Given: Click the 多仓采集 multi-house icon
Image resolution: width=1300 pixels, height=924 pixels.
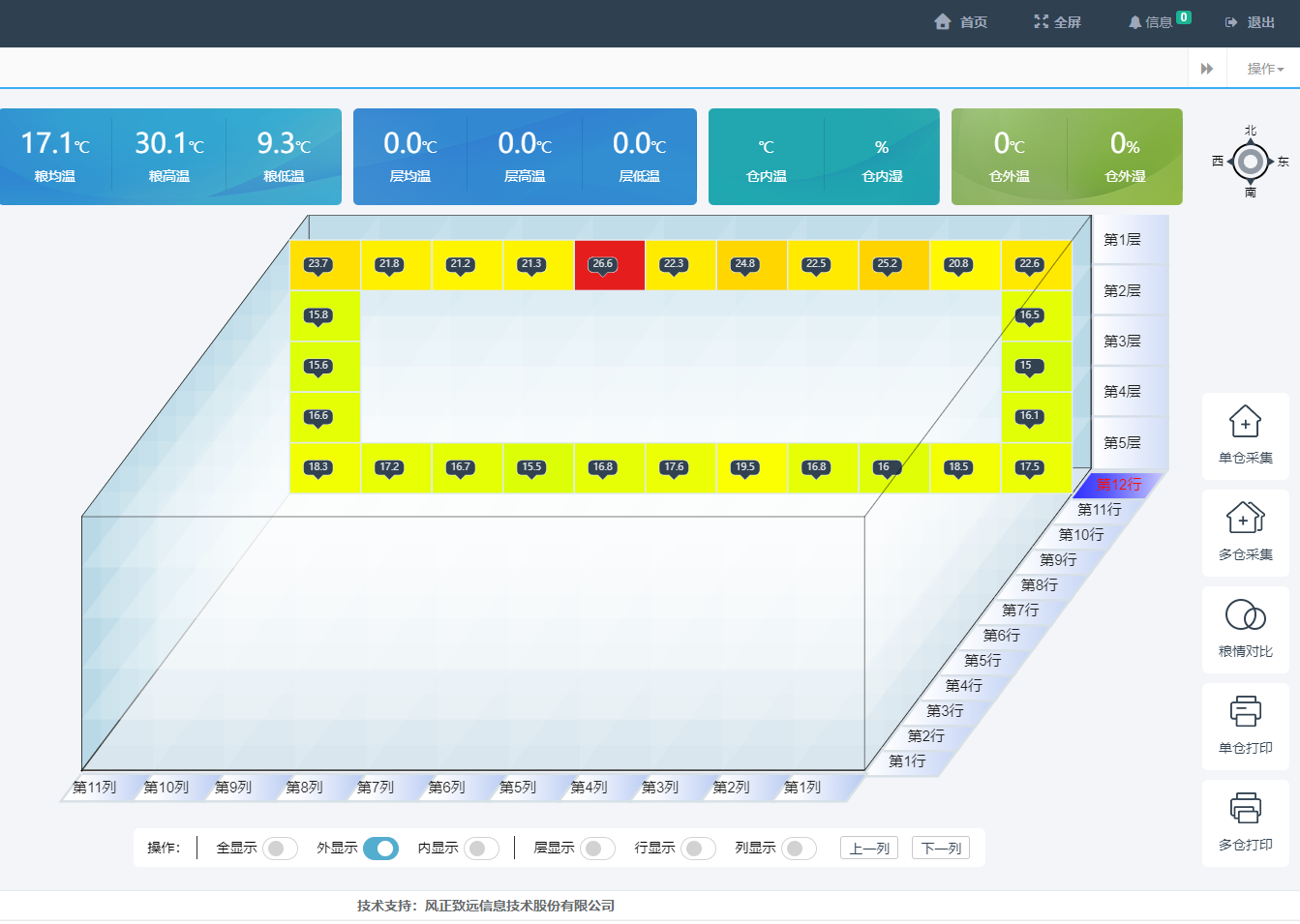Looking at the screenshot, I should coord(1245,519).
